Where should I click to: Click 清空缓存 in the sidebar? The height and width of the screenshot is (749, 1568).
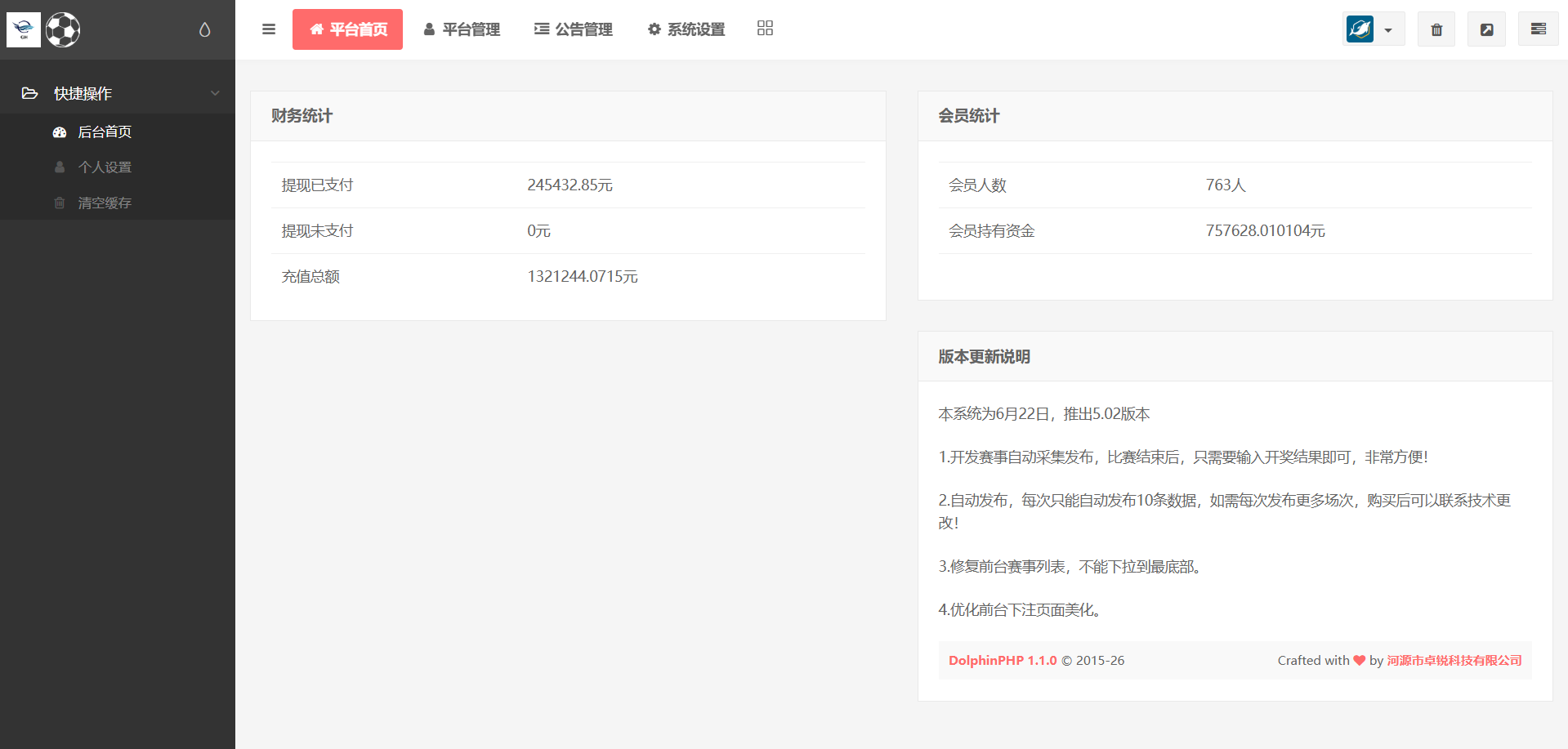[x=105, y=203]
